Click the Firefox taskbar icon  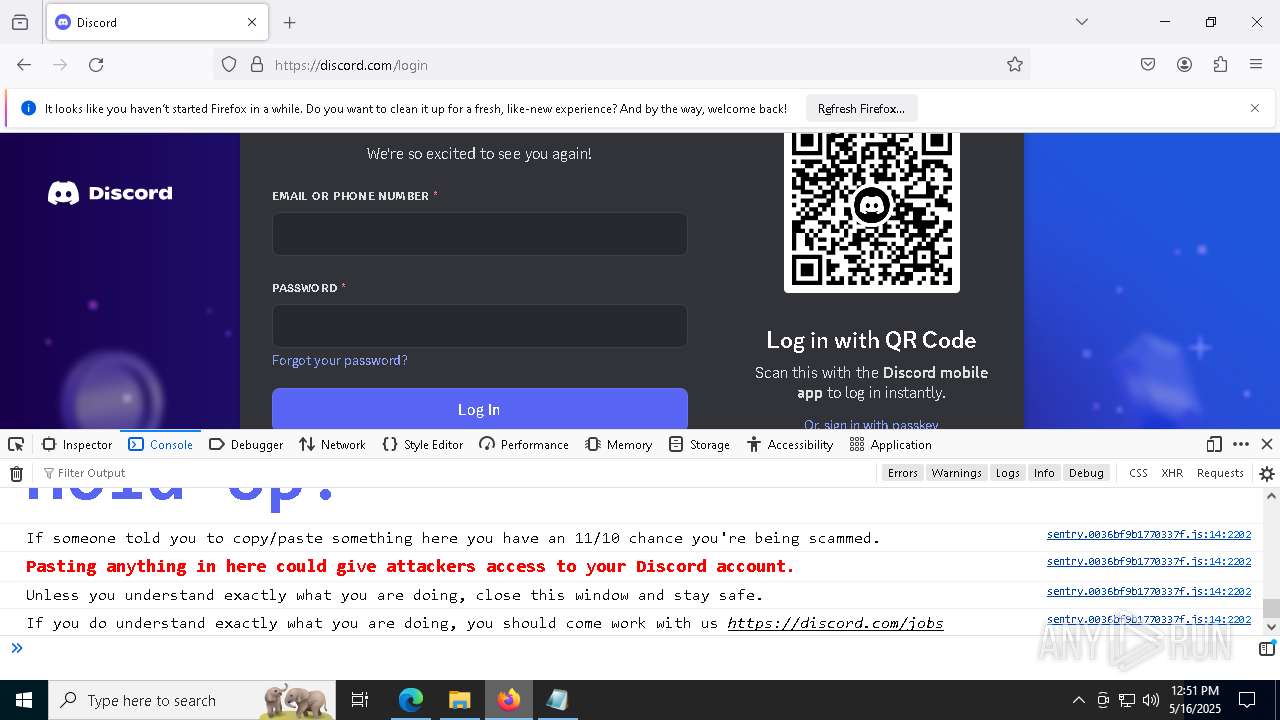508,700
